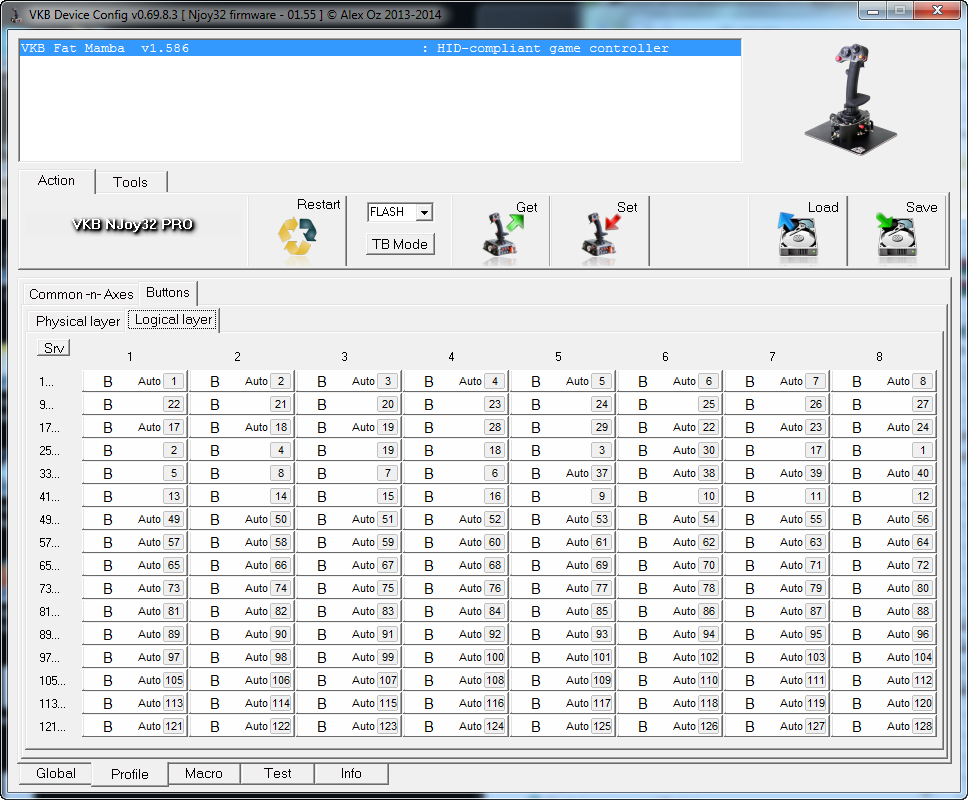Screen dimensions: 968x800
Task: Select the Logical layer tab
Action: pyautogui.click(x=173, y=320)
